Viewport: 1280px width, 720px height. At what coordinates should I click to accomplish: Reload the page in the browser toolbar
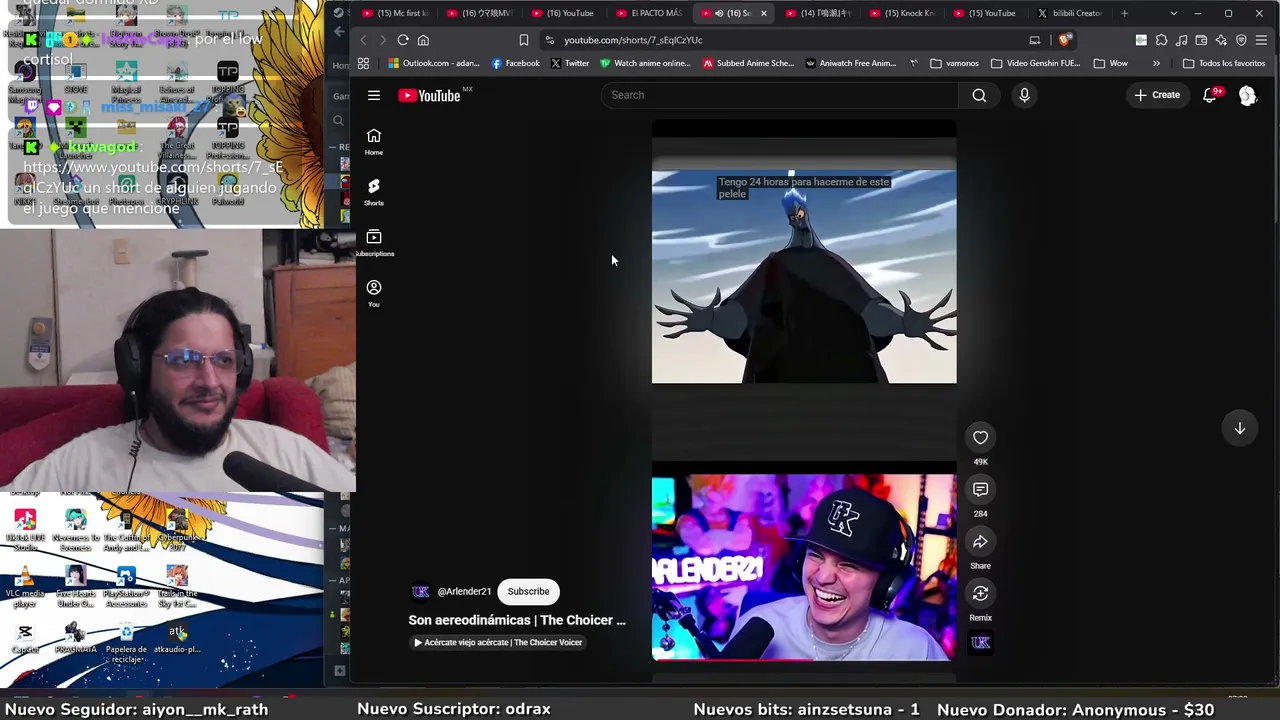click(403, 40)
